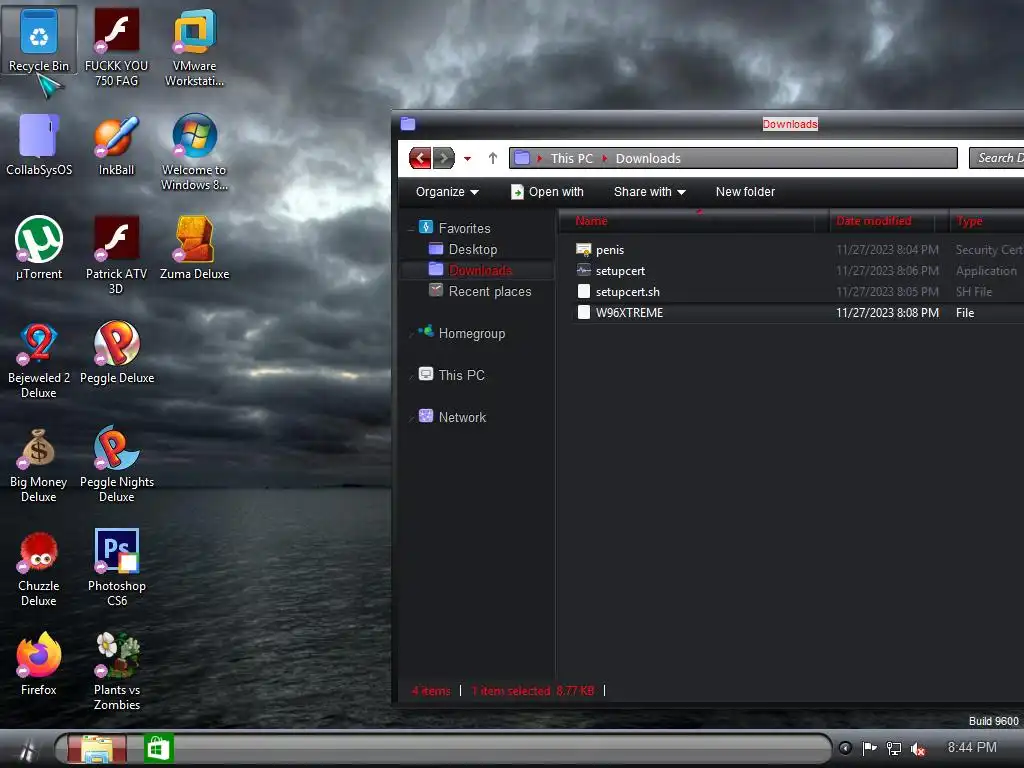Open Firefox desktop shortcut

39,664
